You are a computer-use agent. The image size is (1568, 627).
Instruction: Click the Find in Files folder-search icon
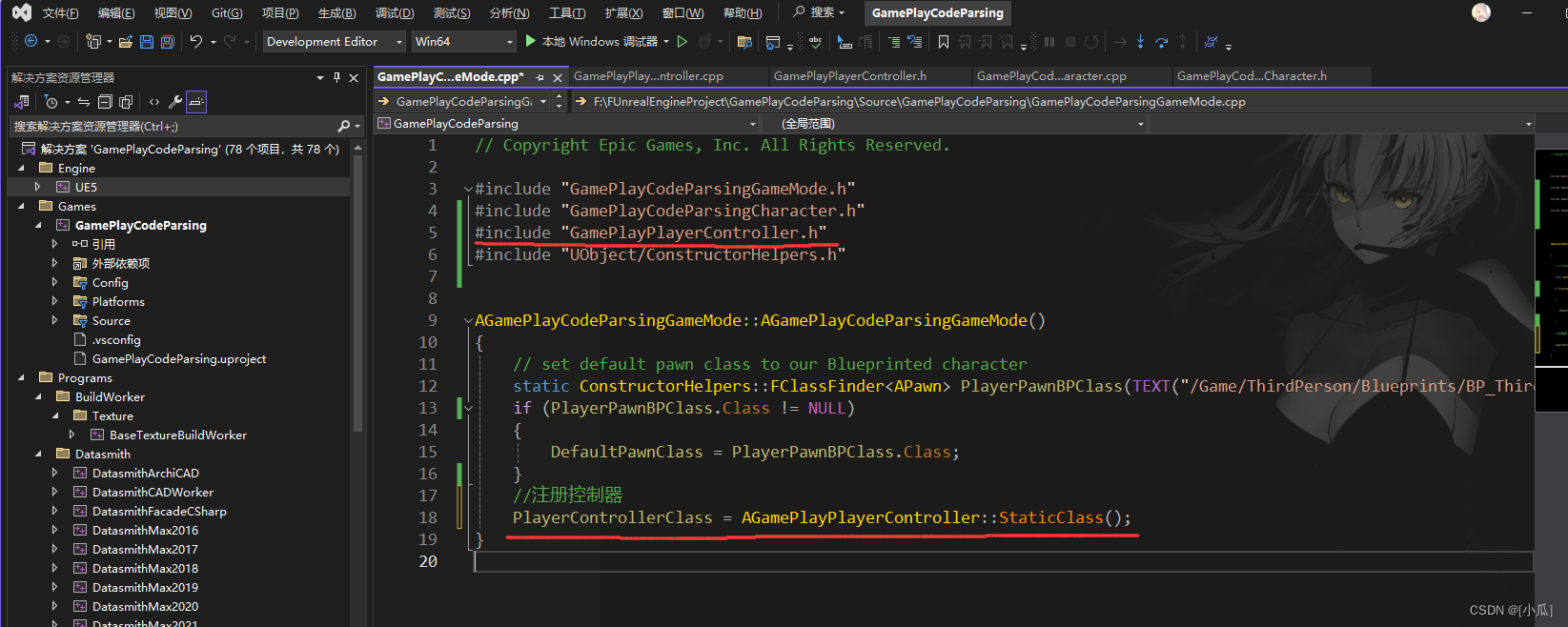pyautogui.click(x=745, y=42)
